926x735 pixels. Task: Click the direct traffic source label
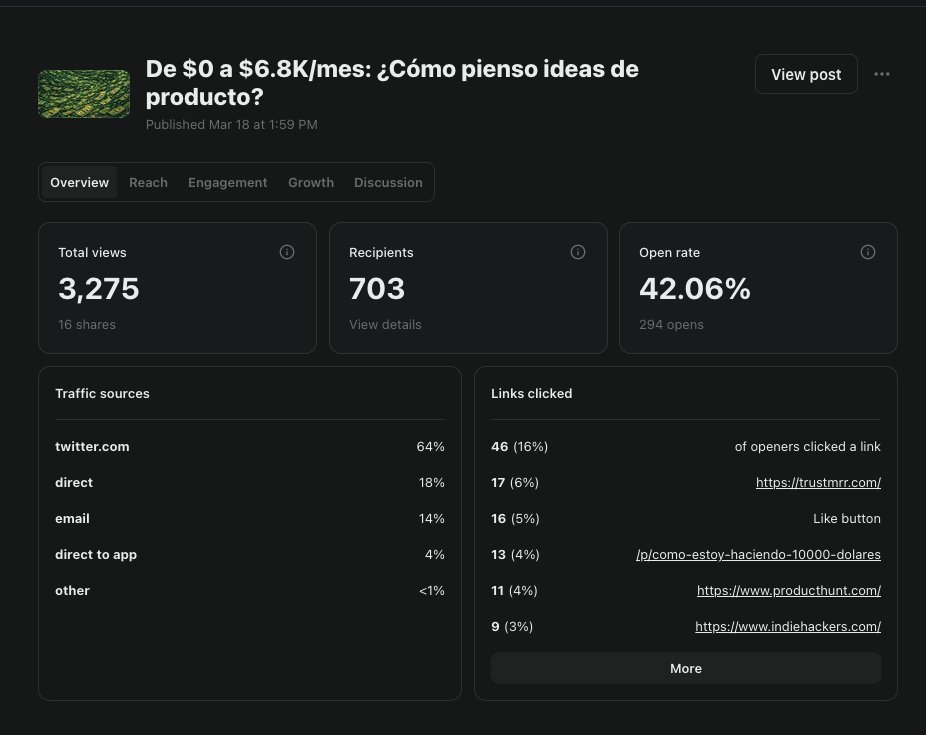pos(74,482)
